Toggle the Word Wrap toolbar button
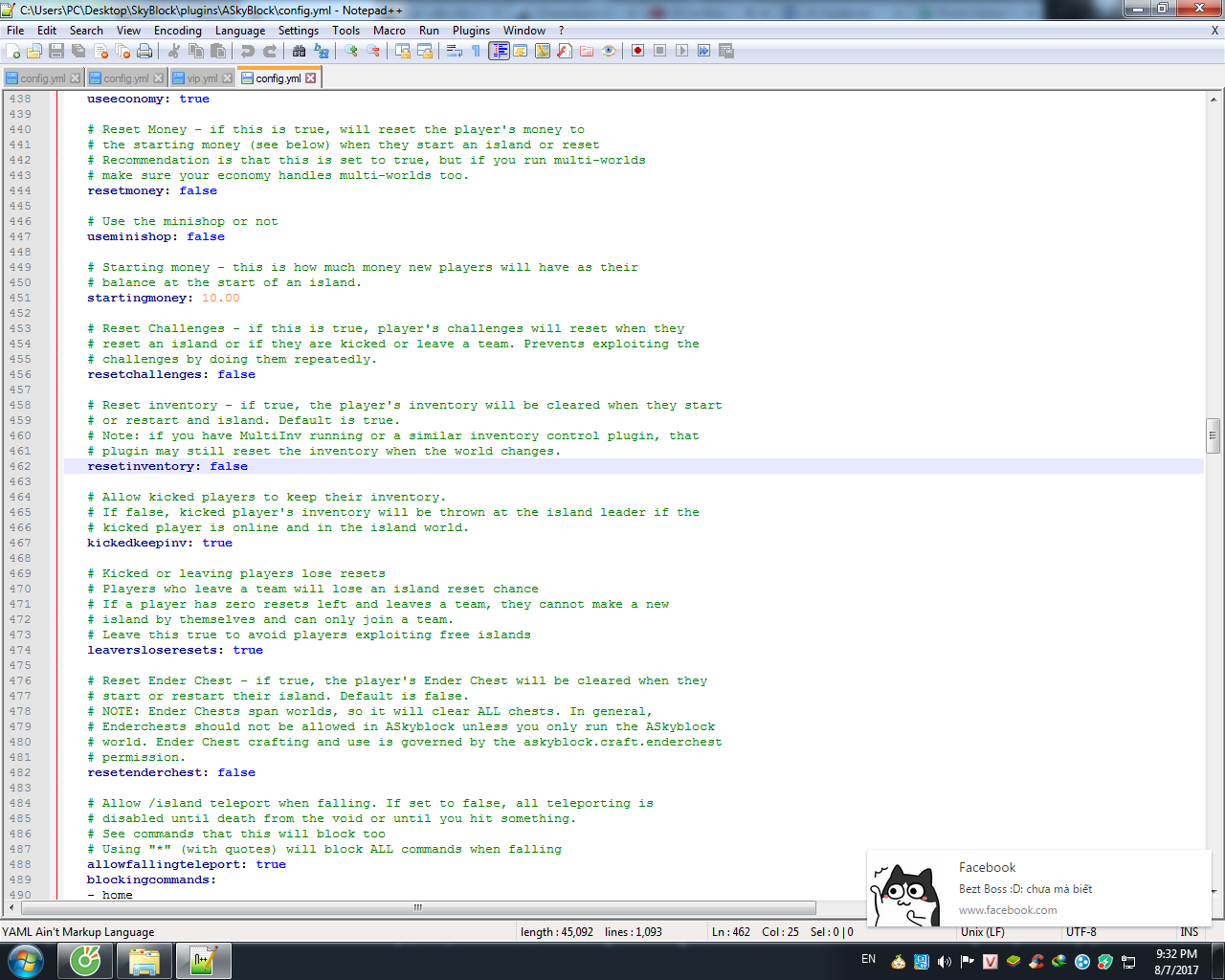 click(454, 51)
